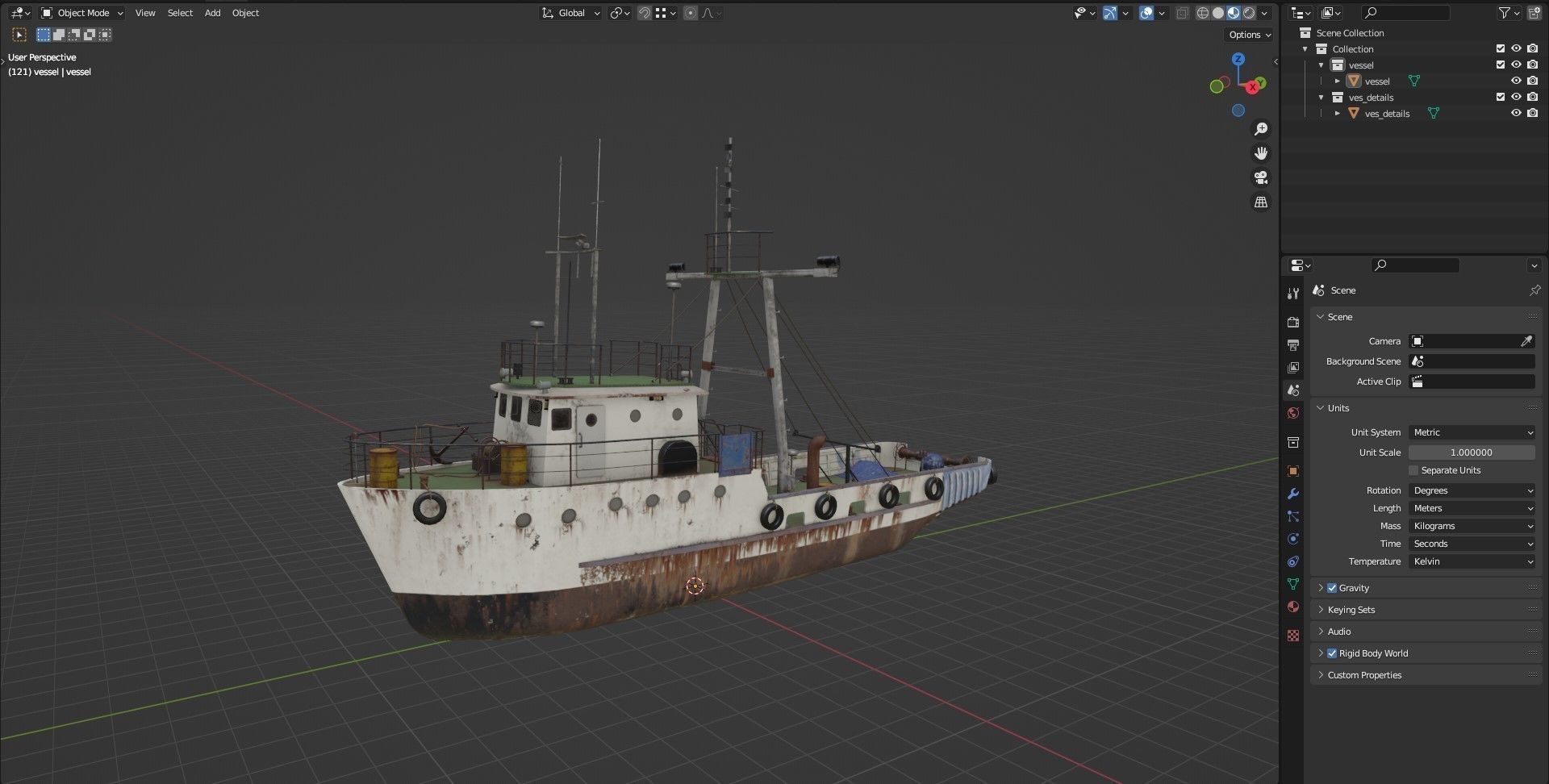
Task: Hide the vessel mesh object with eye icon
Action: (x=1516, y=81)
